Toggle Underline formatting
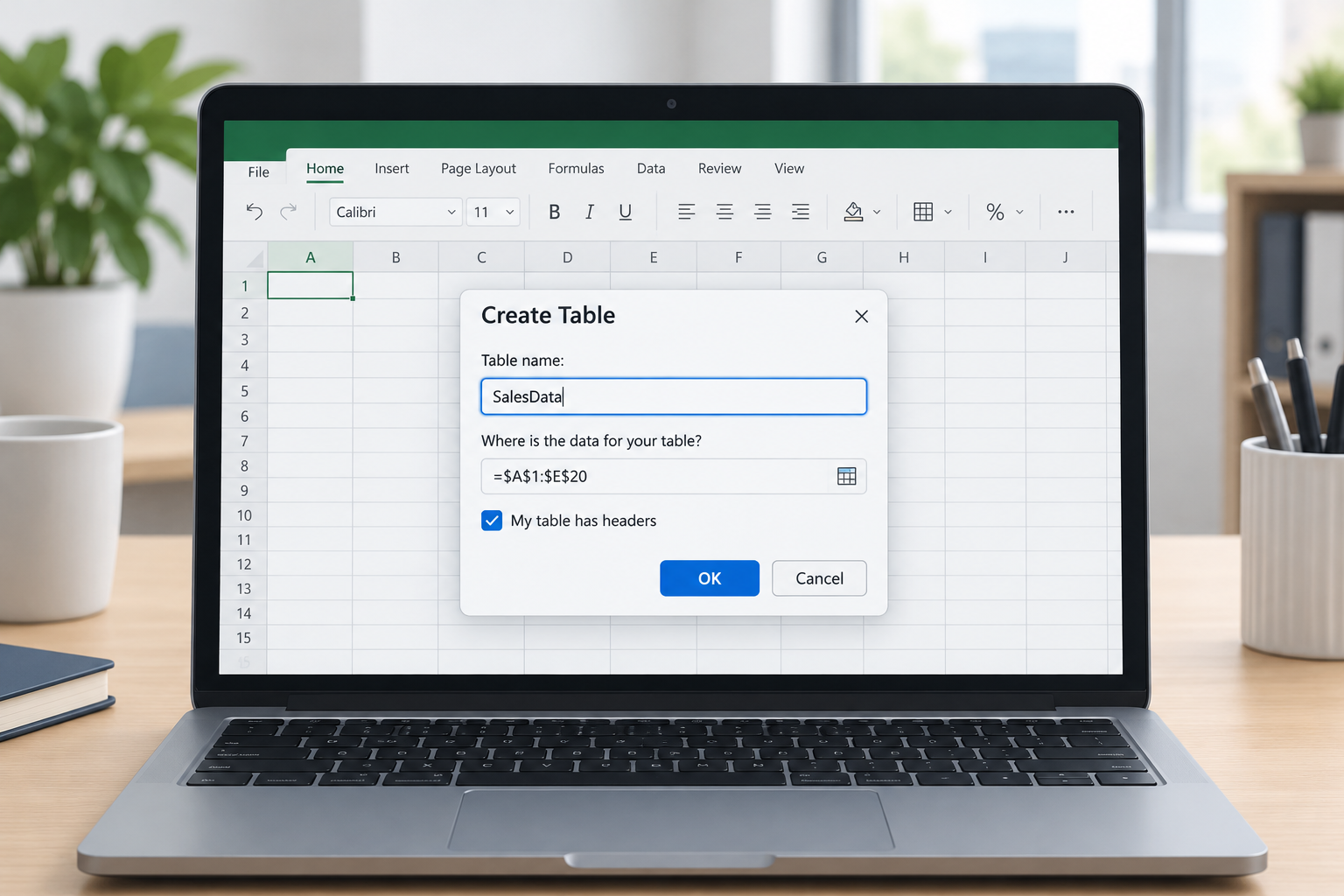Viewport: 1344px width, 896px height. click(625, 212)
